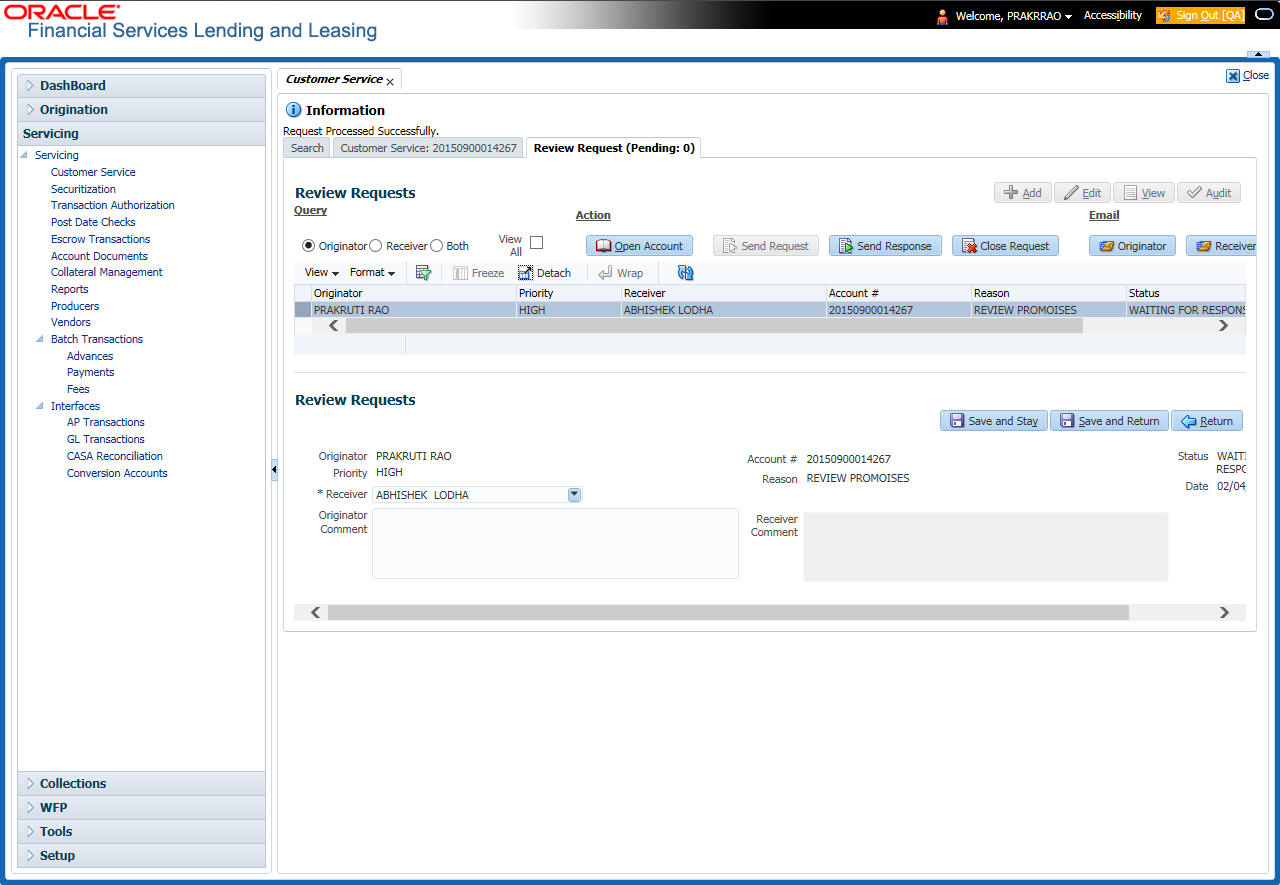The height and width of the screenshot is (885, 1280).
Task: Collapse the Interfaces tree node
Action: coord(40,406)
